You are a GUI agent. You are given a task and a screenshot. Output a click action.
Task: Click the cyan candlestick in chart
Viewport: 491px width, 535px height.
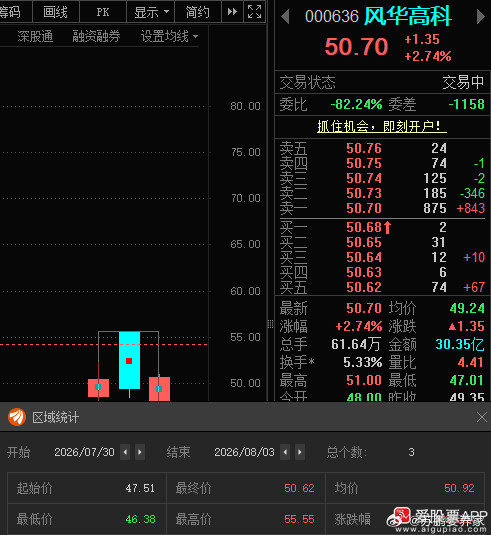pyautogui.click(x=129, y=360)
